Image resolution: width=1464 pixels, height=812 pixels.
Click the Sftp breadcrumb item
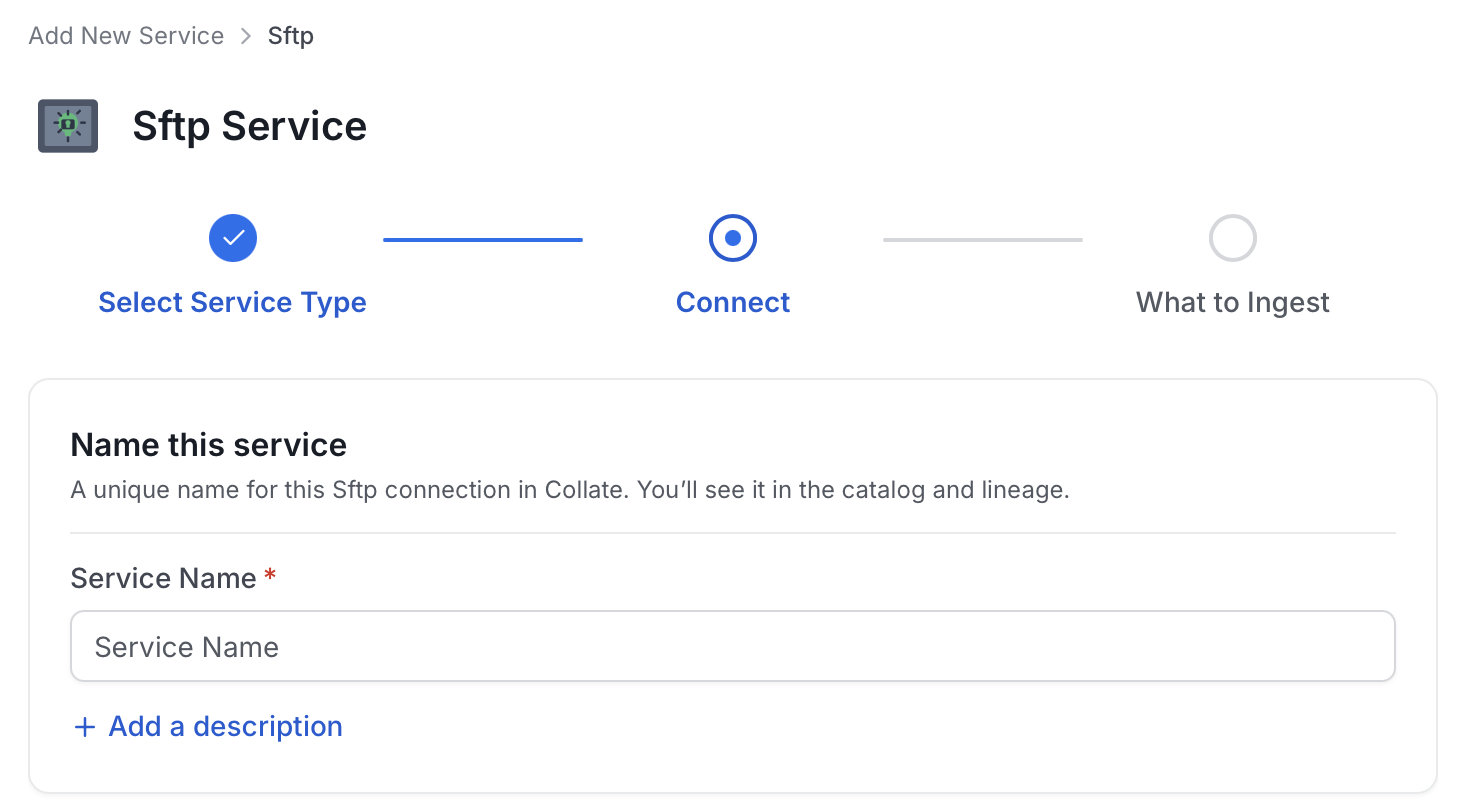(291, 36)
